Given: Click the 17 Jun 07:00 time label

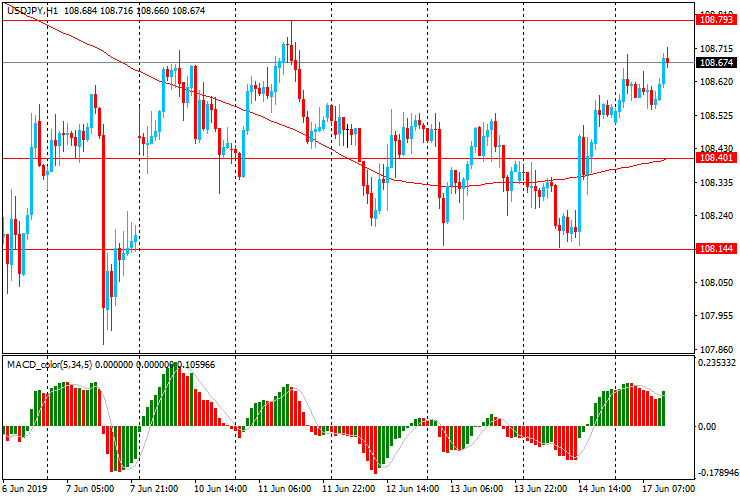Looking at the screenshot, I should [x=669, y=488].
